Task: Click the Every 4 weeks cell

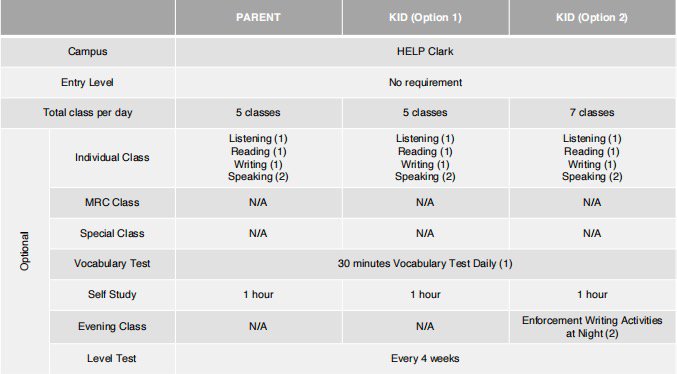Action: point(425,358)
